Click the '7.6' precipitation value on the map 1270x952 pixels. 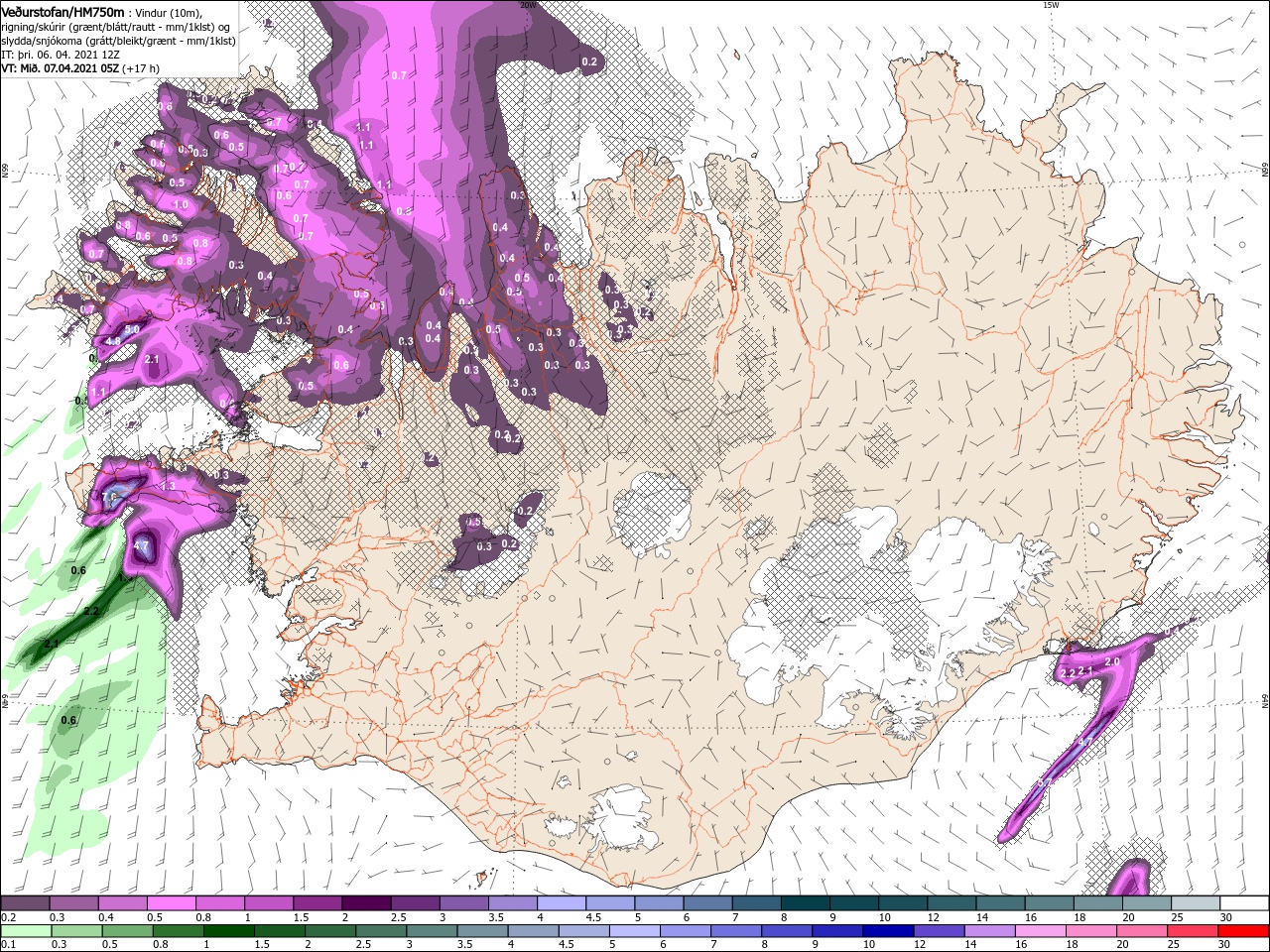tap(110, 496)
